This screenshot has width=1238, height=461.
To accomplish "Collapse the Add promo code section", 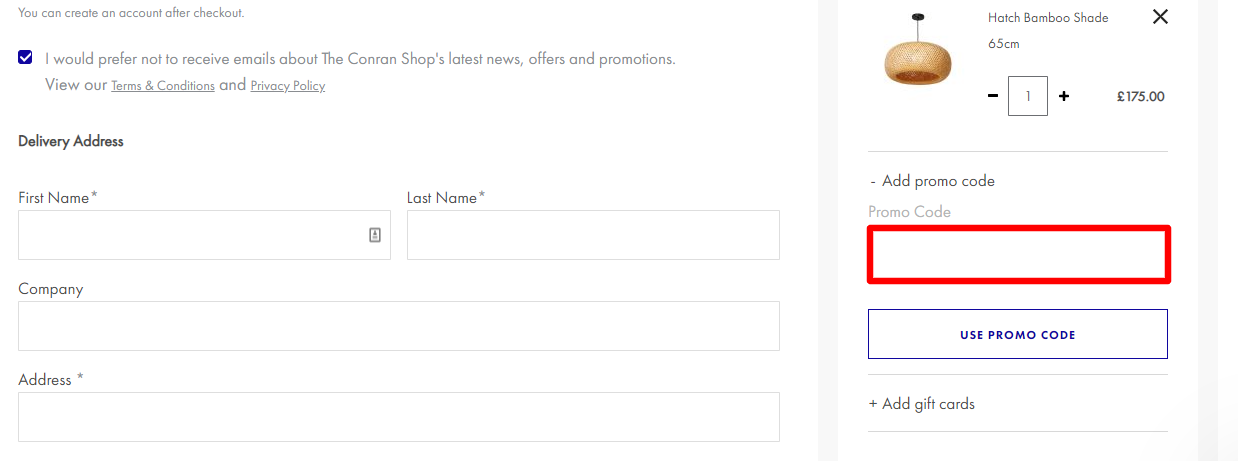I will pos(932,181).
